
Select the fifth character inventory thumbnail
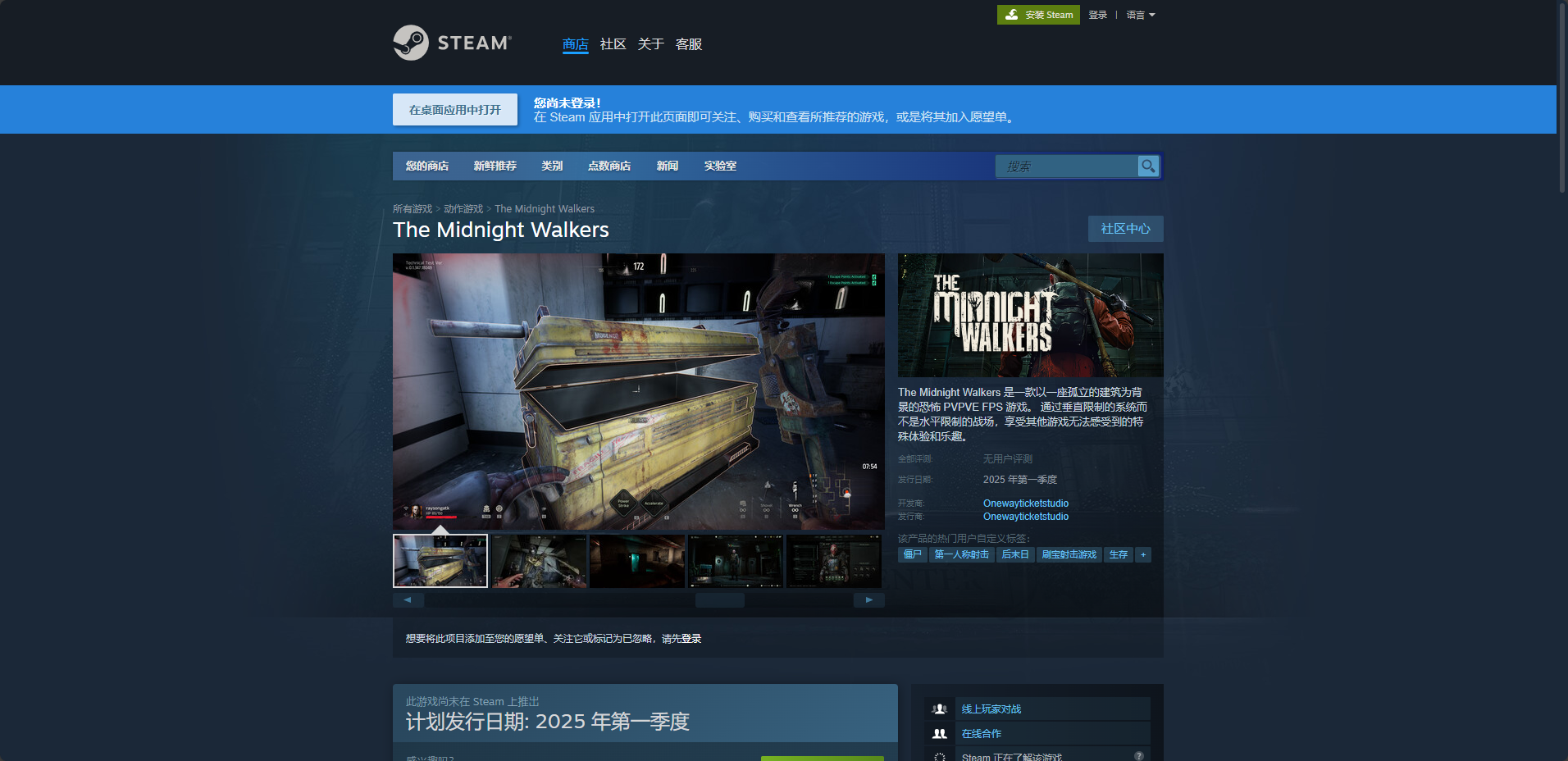[x=834, y=561]
